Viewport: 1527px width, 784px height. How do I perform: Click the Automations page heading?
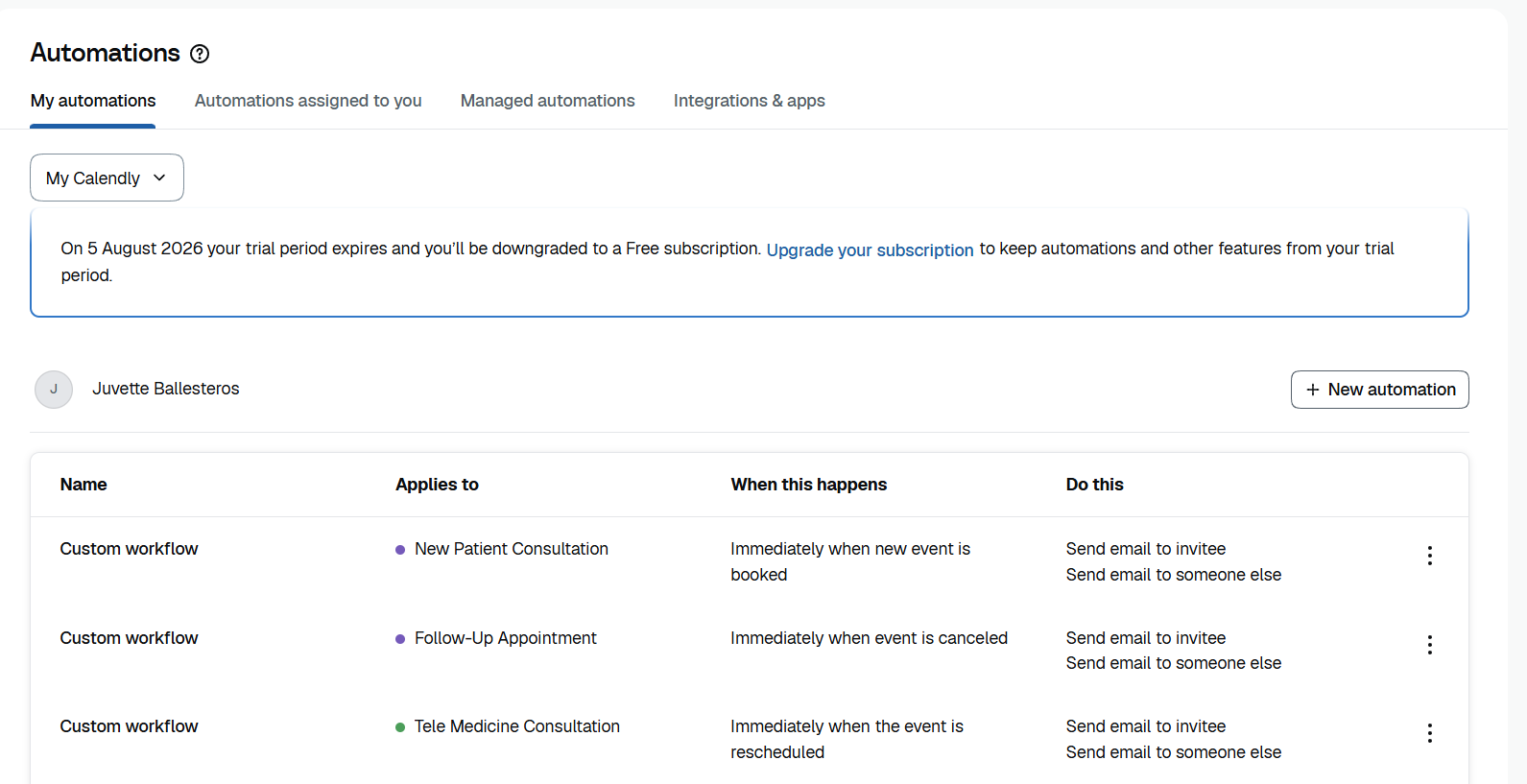click(106, 53)
